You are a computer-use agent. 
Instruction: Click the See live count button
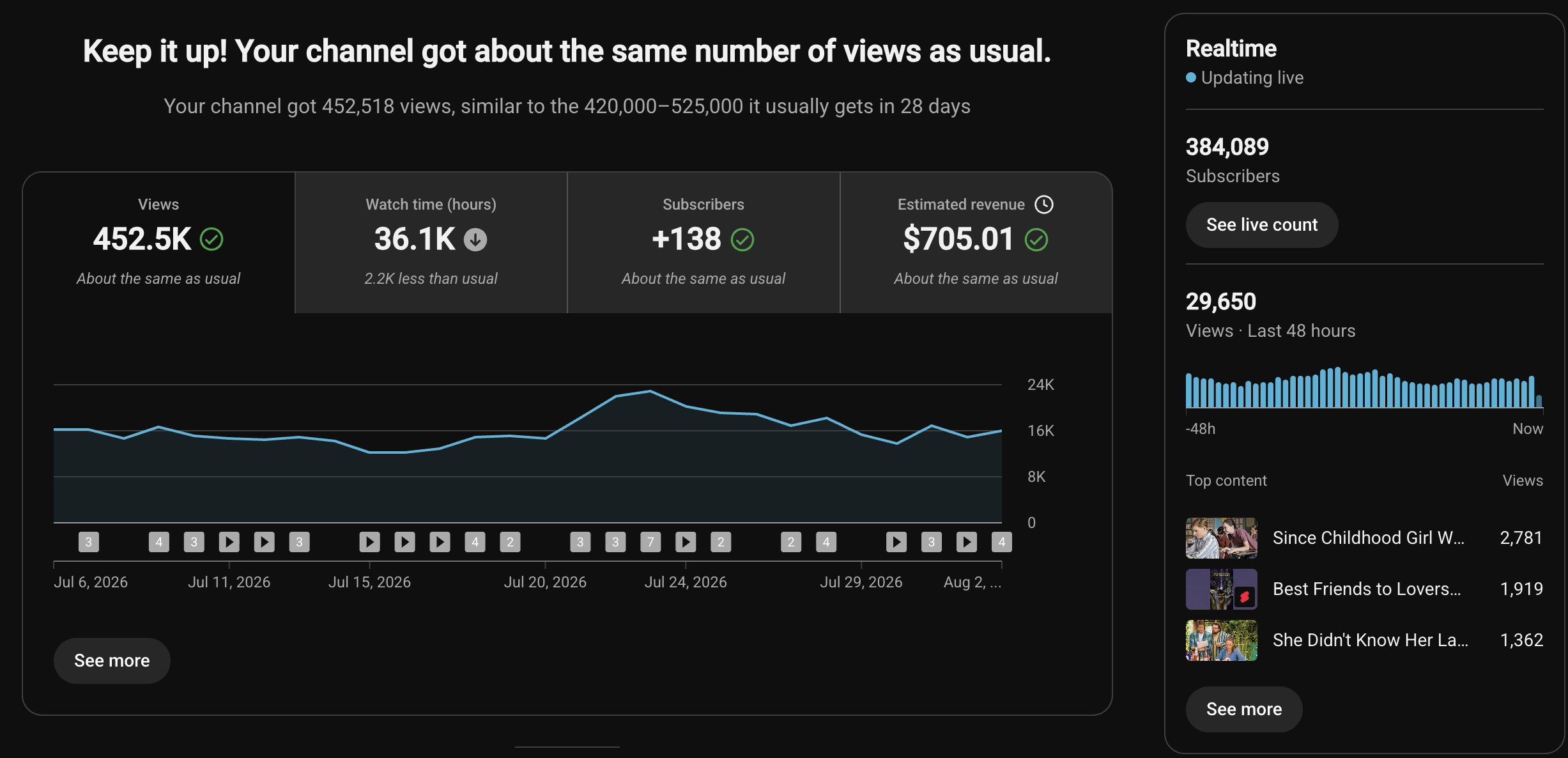click(x=1262, y=225)
